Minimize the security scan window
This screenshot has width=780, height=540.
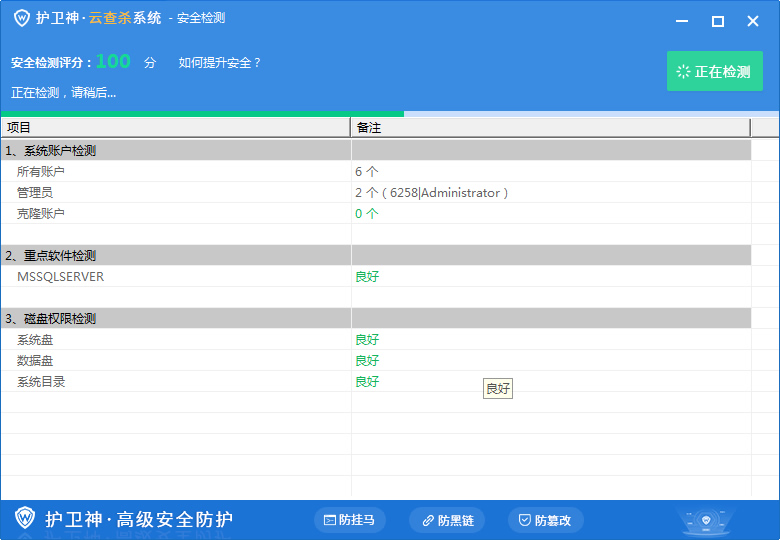(x=682, y=21)
